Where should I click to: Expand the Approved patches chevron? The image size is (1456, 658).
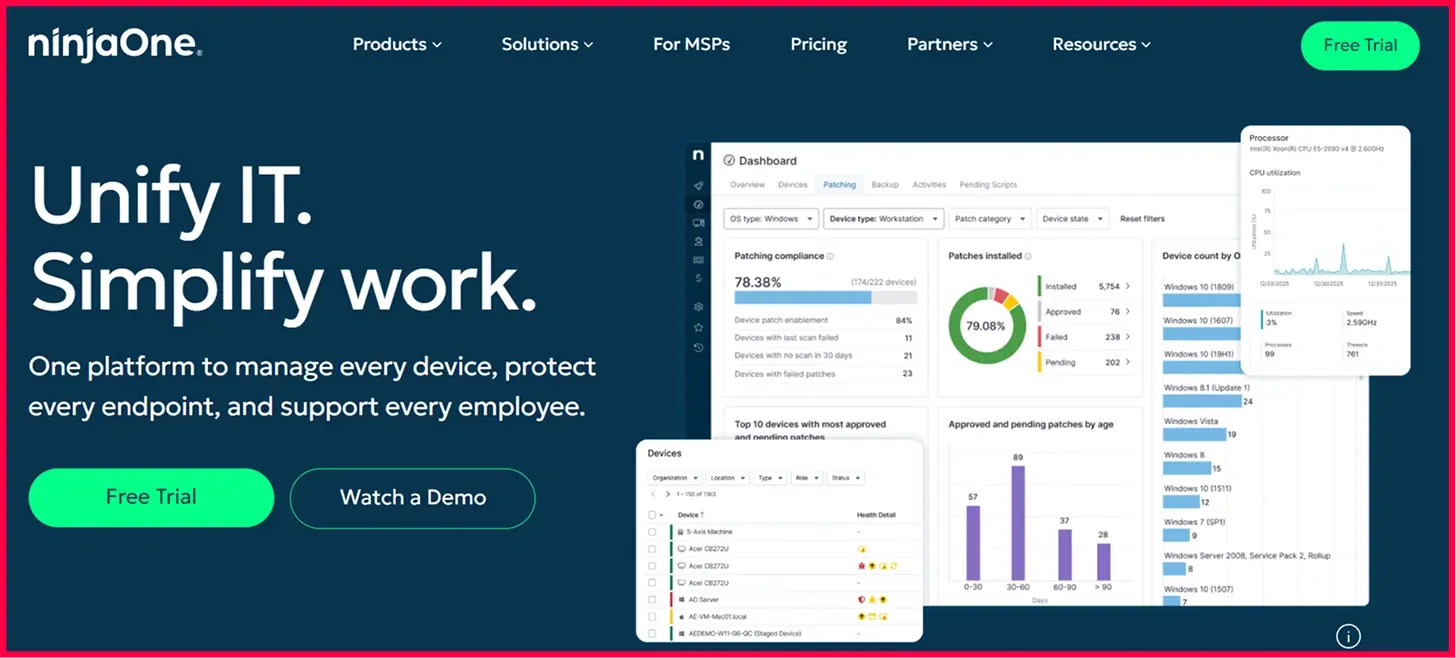[x=1129, y=312]
